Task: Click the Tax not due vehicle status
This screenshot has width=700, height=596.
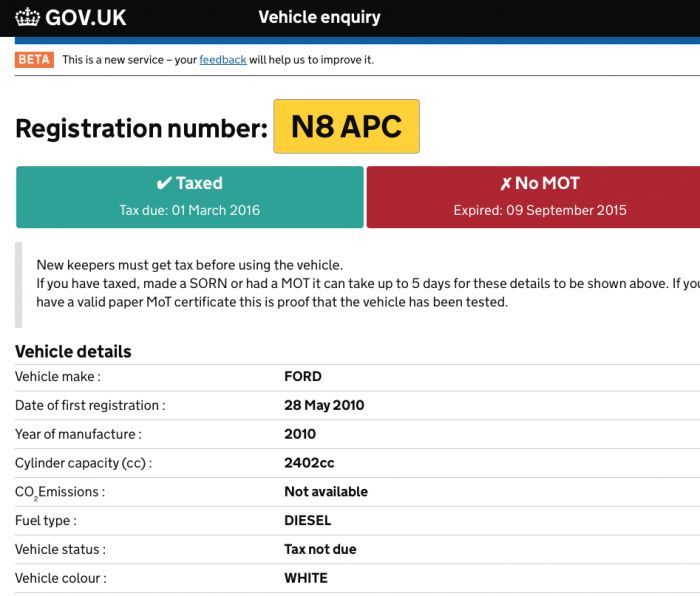Action: (x=320, y=549)
